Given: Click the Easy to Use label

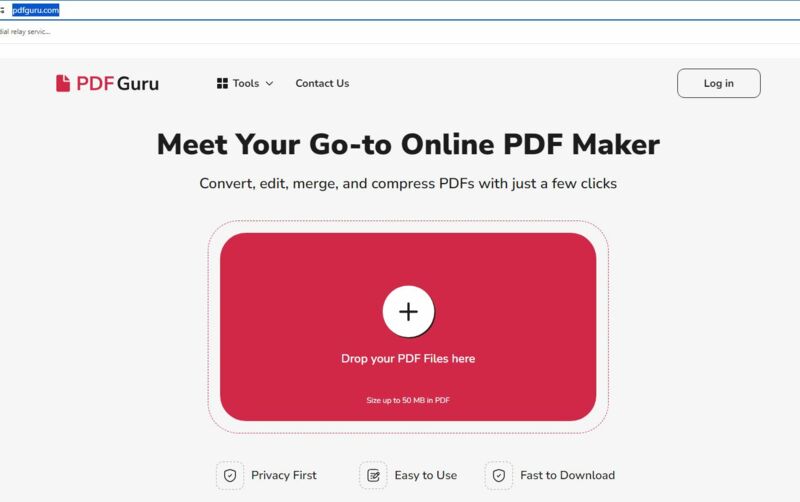Looking at the screenshot, I should [426, 475].
